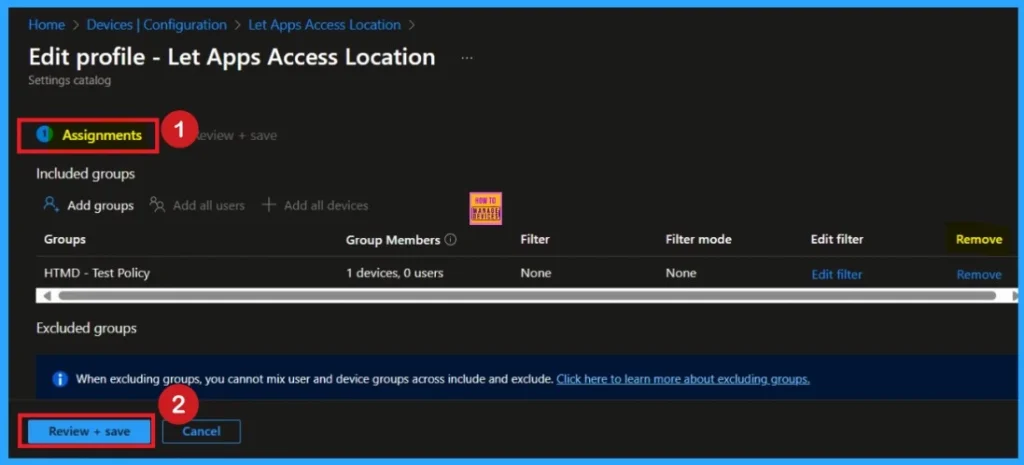The width and height of the screenshot is (1024, 465).
Task: Open Edit filter for HTMD - Test Policy
Action: pos(836,274)
